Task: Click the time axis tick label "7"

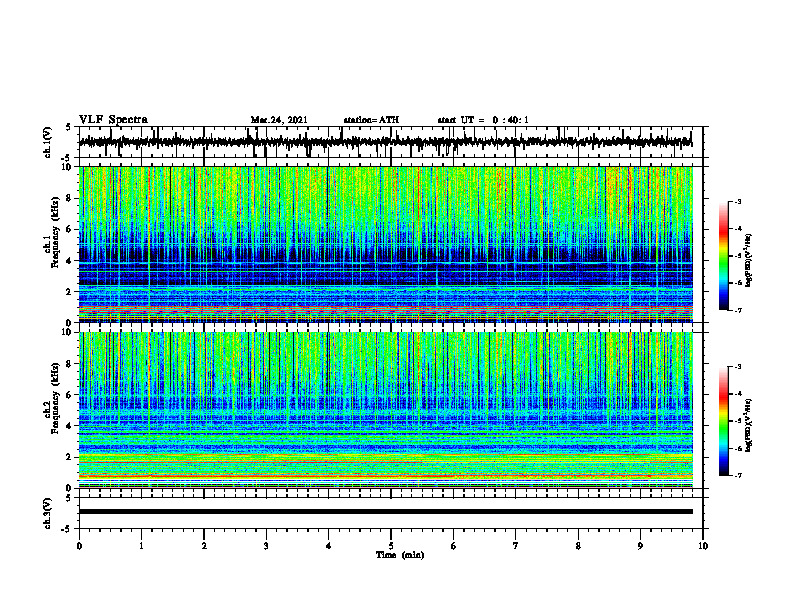Action: tap(516, 546)
